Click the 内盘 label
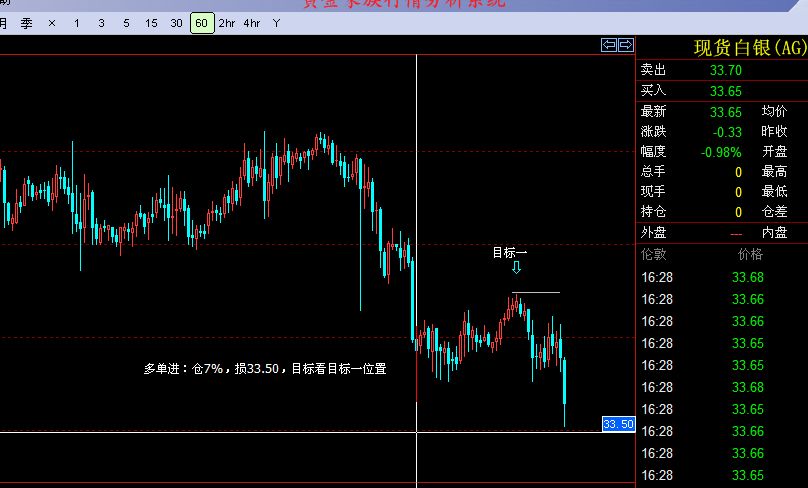 point(775,232)
